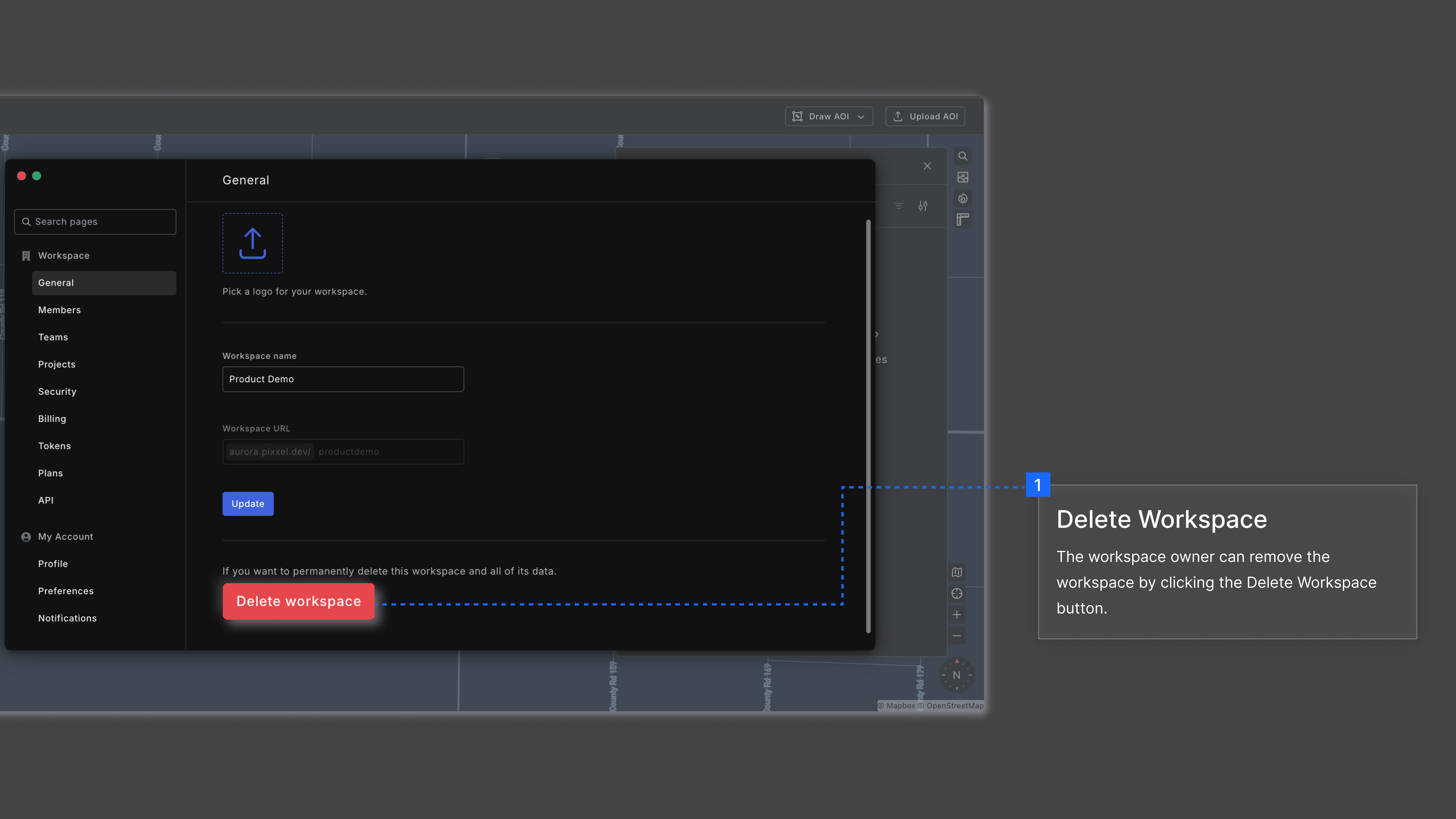Viewport: 1456px width, 819px height.
Task: Open the Members settings page
Action: click(x=60, y=310)
